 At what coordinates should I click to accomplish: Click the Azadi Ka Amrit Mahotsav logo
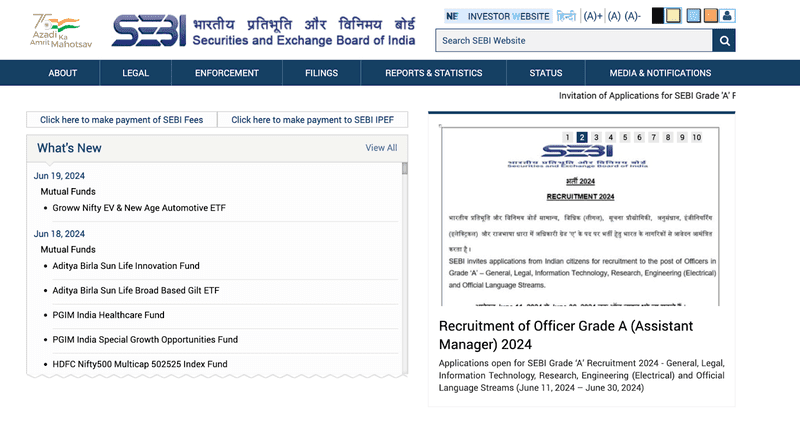pos(60,31)
